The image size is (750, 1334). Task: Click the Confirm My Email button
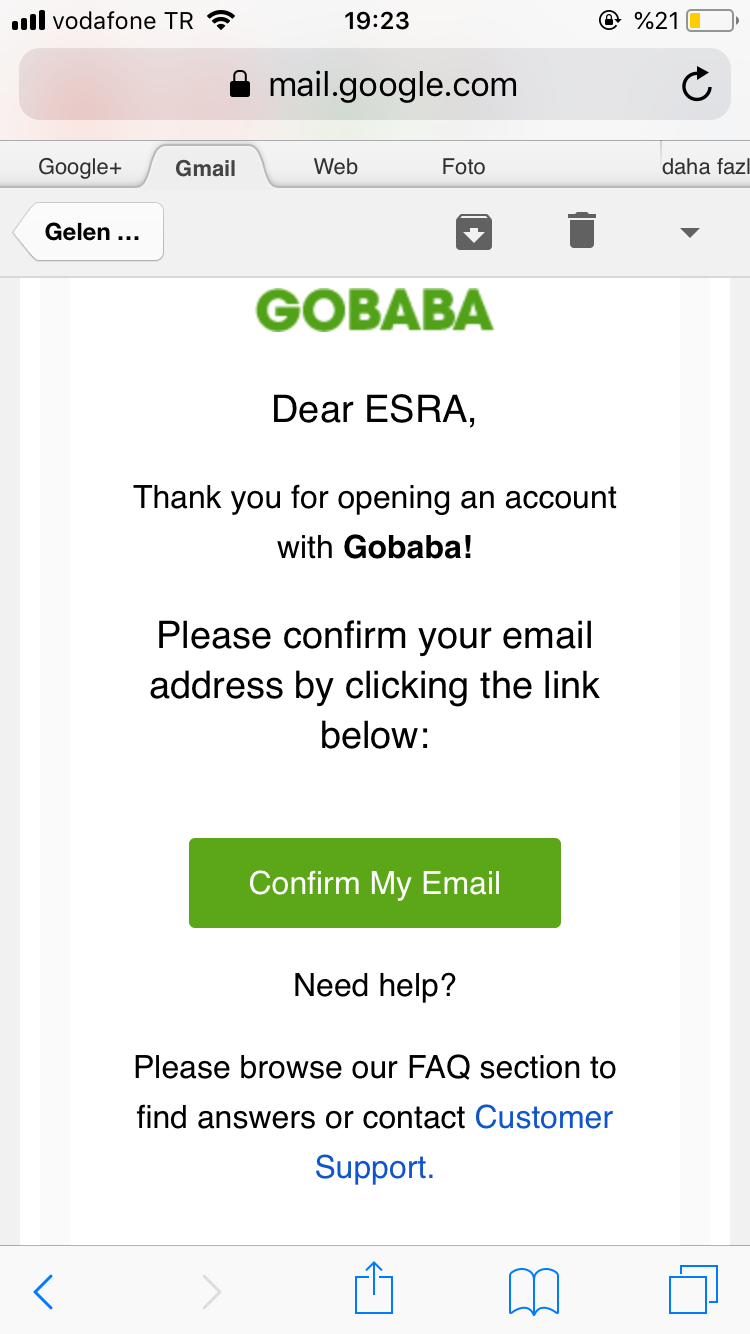tap(375, 883)
